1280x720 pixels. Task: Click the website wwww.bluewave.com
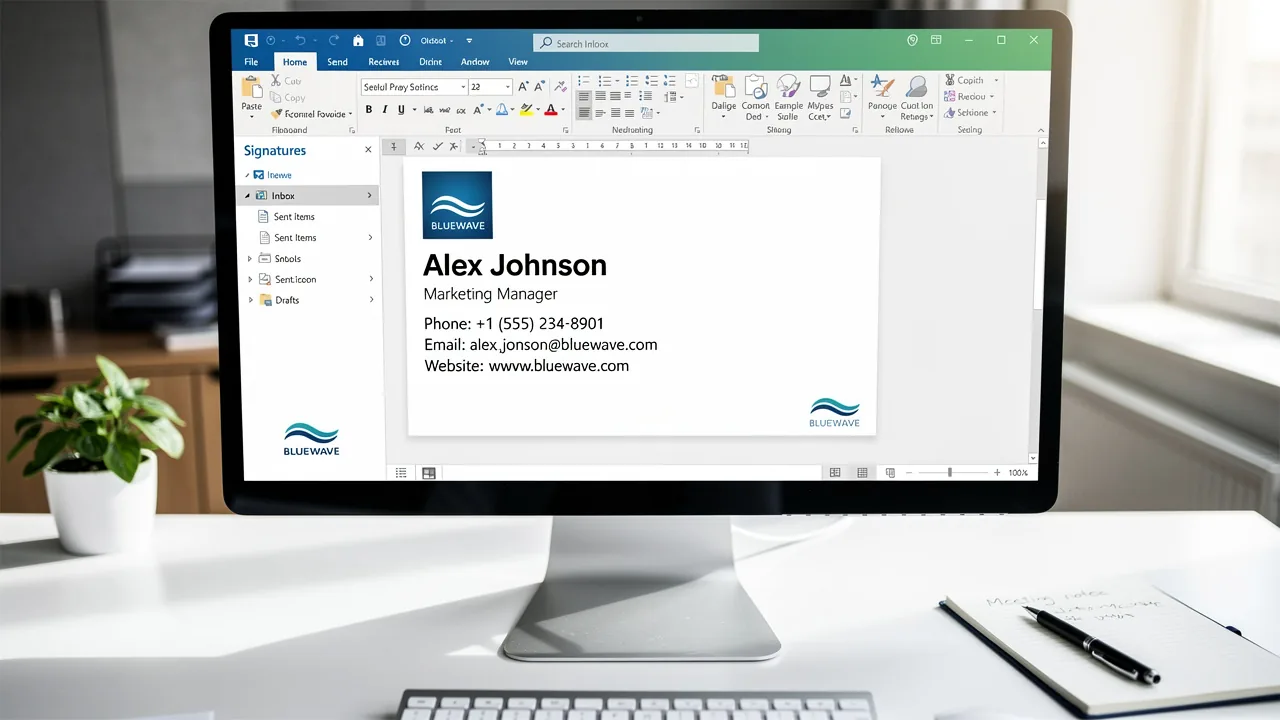[558, 366]
